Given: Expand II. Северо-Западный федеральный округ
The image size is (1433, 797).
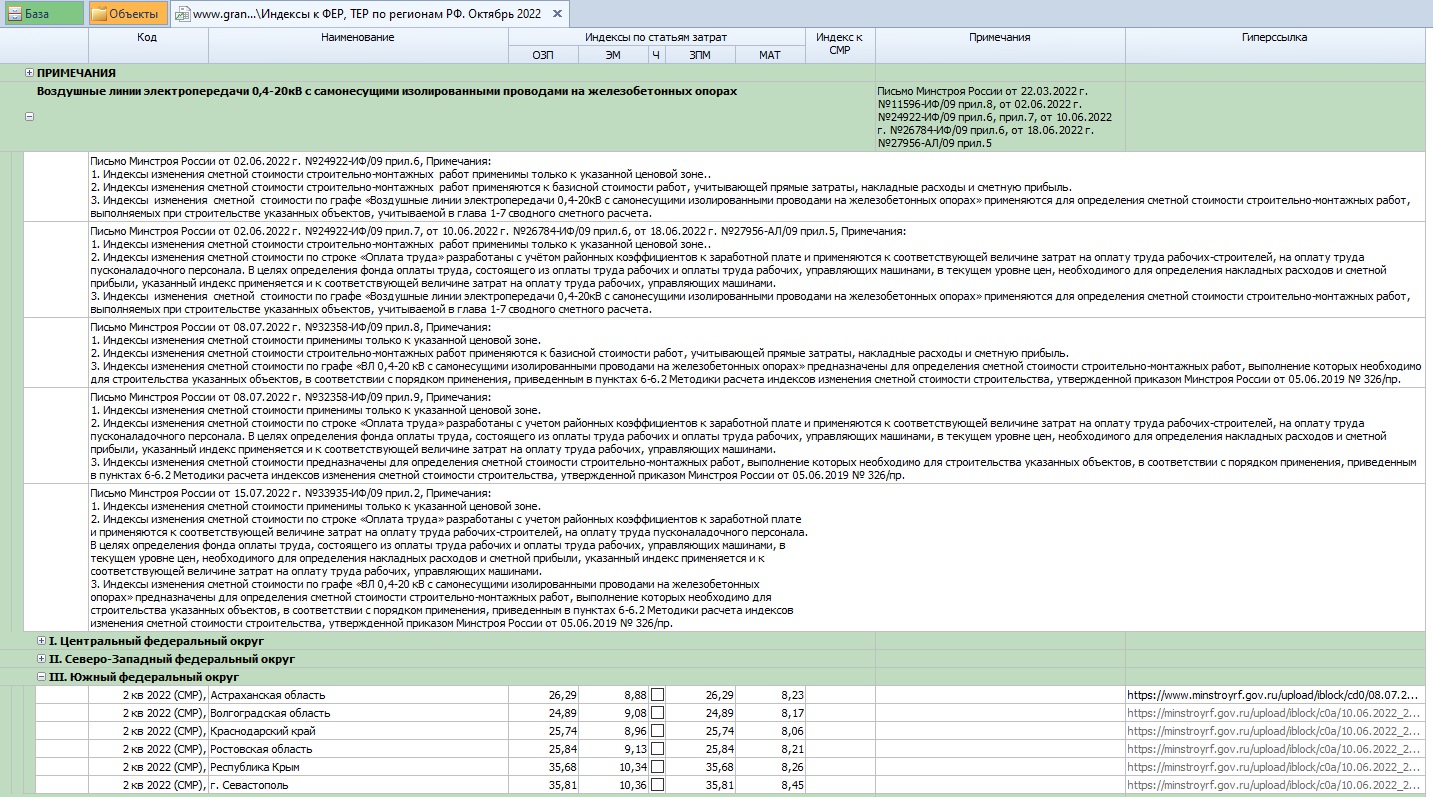Looking at the screenshot, I should pos(41,659).
